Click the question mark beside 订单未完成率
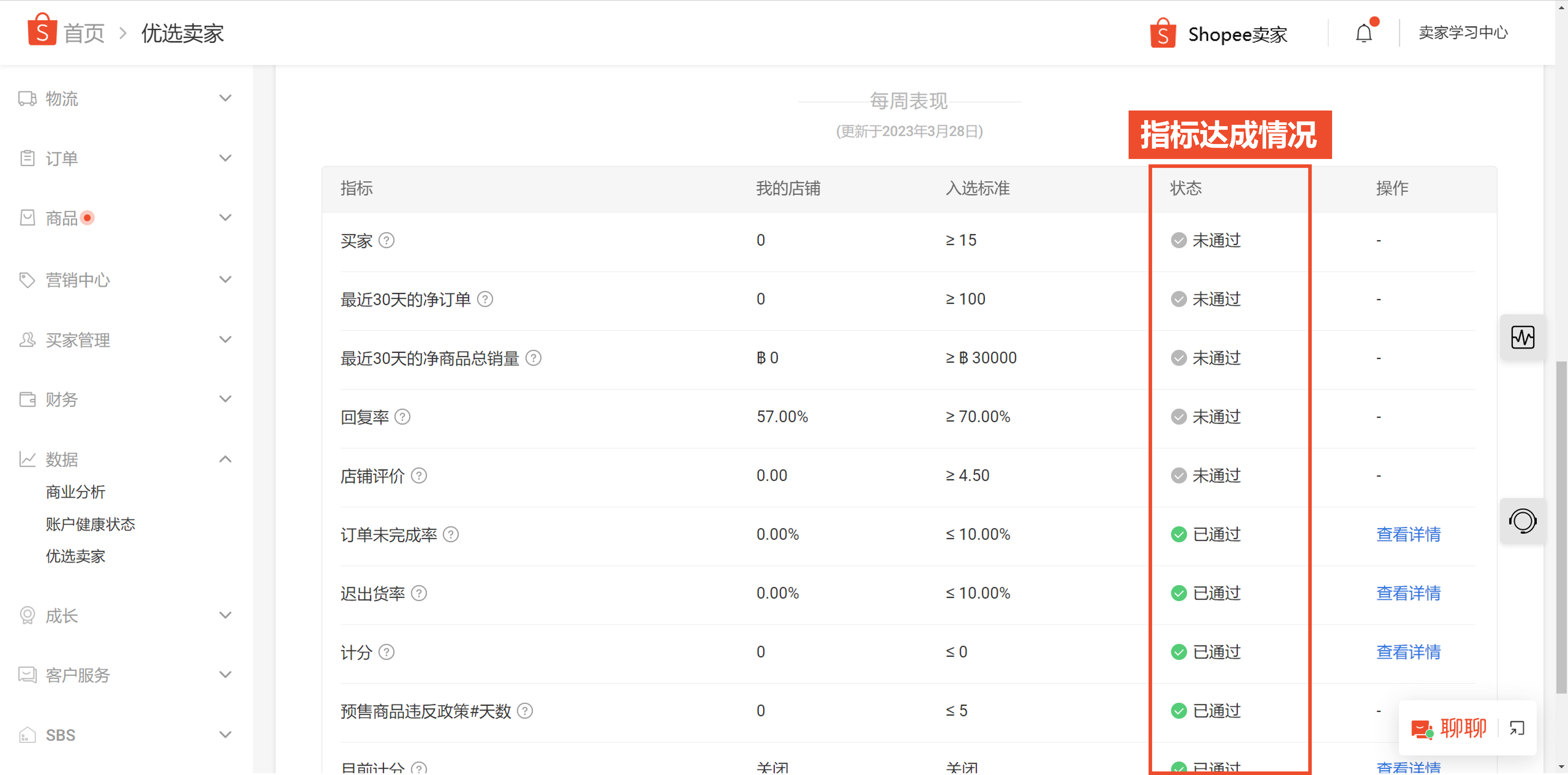Viewport: 1568px width, 775px height. [450, 534]
